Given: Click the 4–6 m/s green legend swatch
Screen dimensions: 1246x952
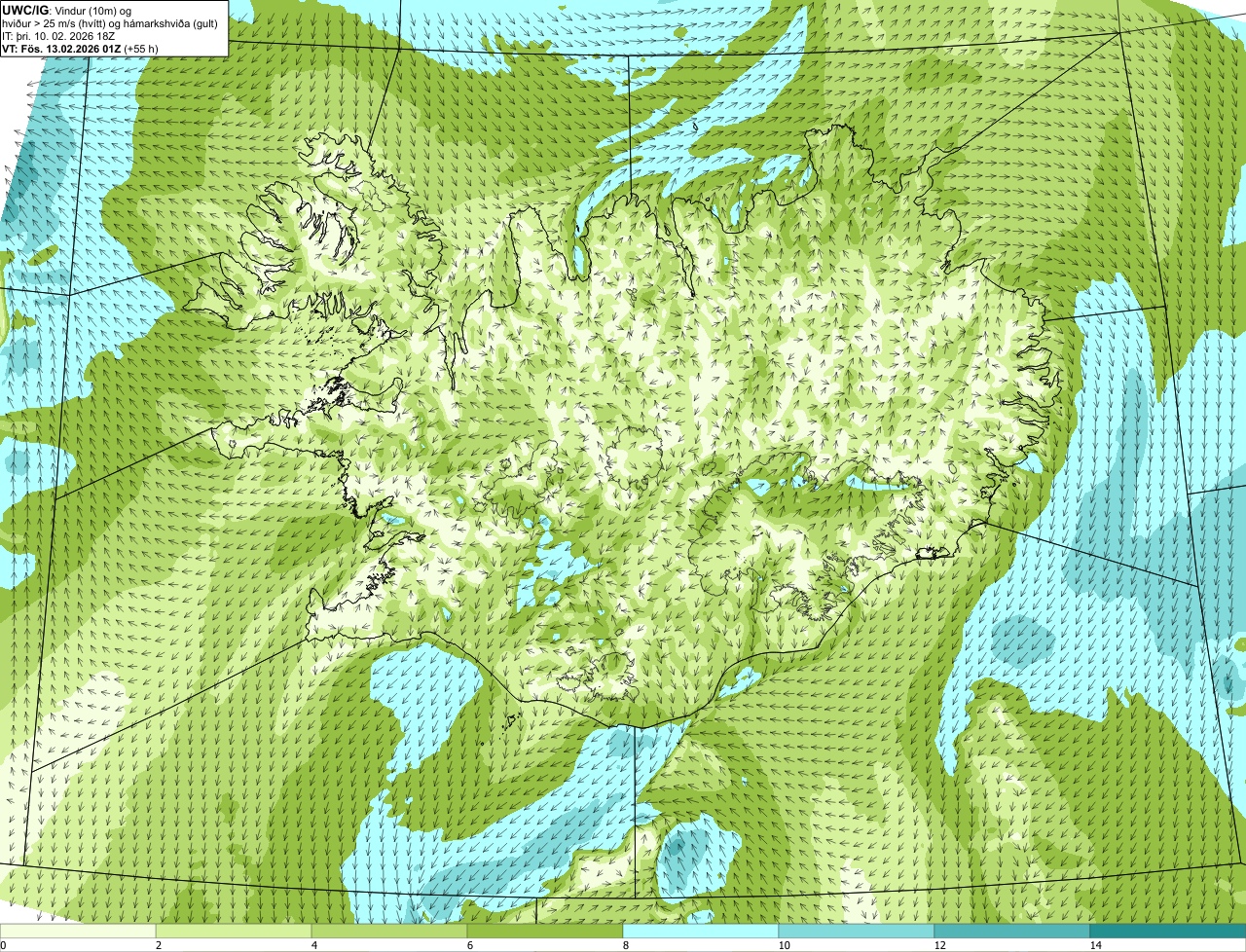Looking at the screenshot, I should [x=389, y=931].
